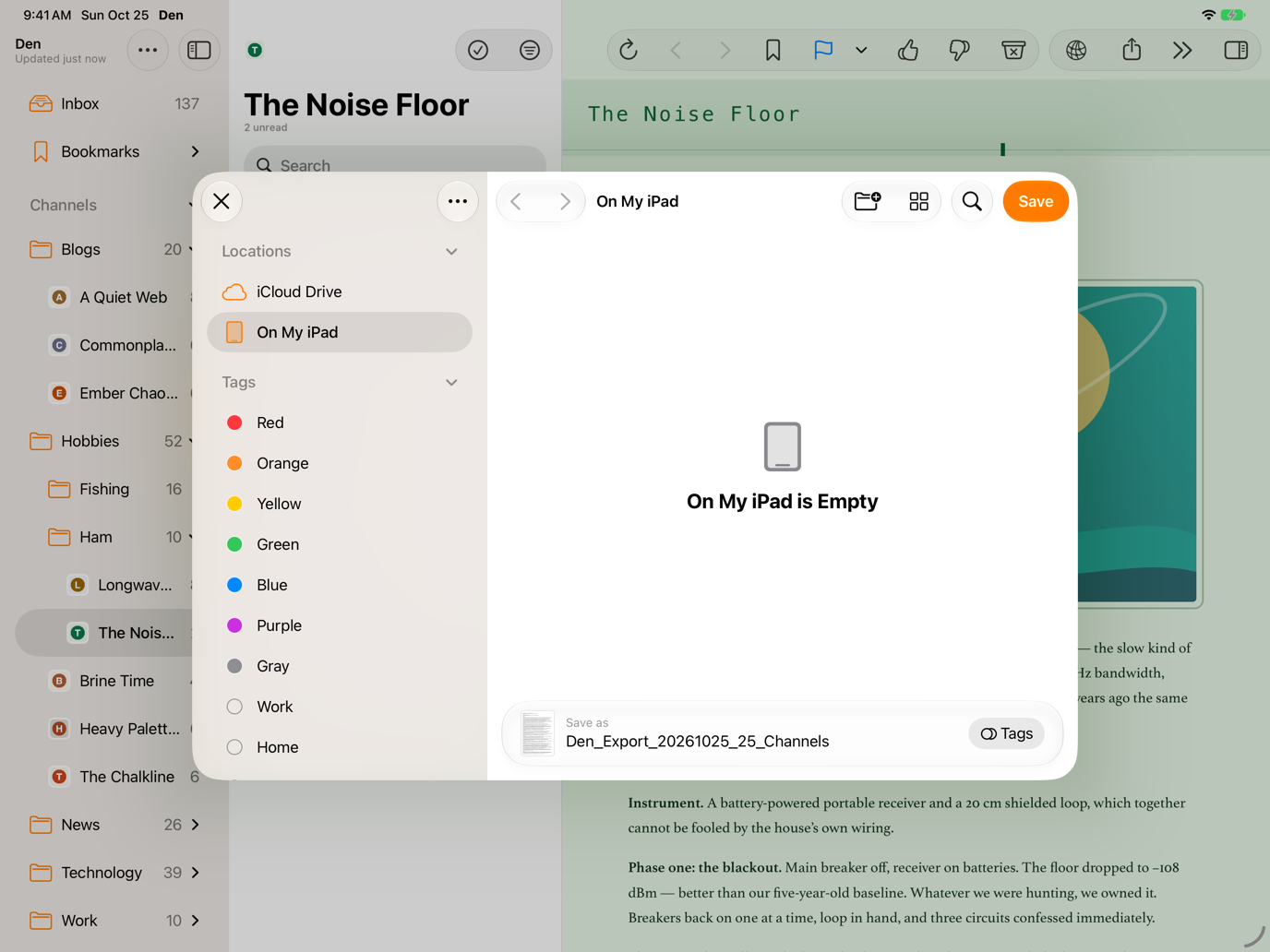Refresh the feed with reload icon
This screenshot has width=1270, height=952.
click(x=629, y=50)
